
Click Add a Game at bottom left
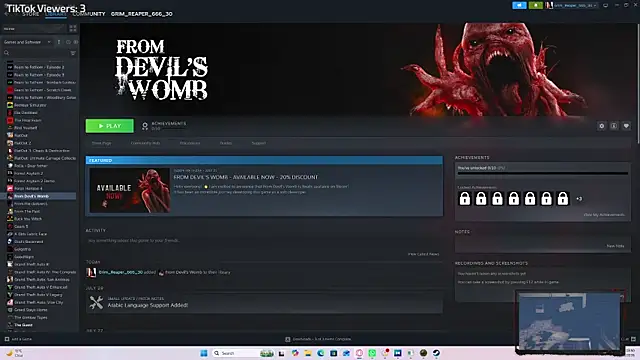[x=18, y=339]
